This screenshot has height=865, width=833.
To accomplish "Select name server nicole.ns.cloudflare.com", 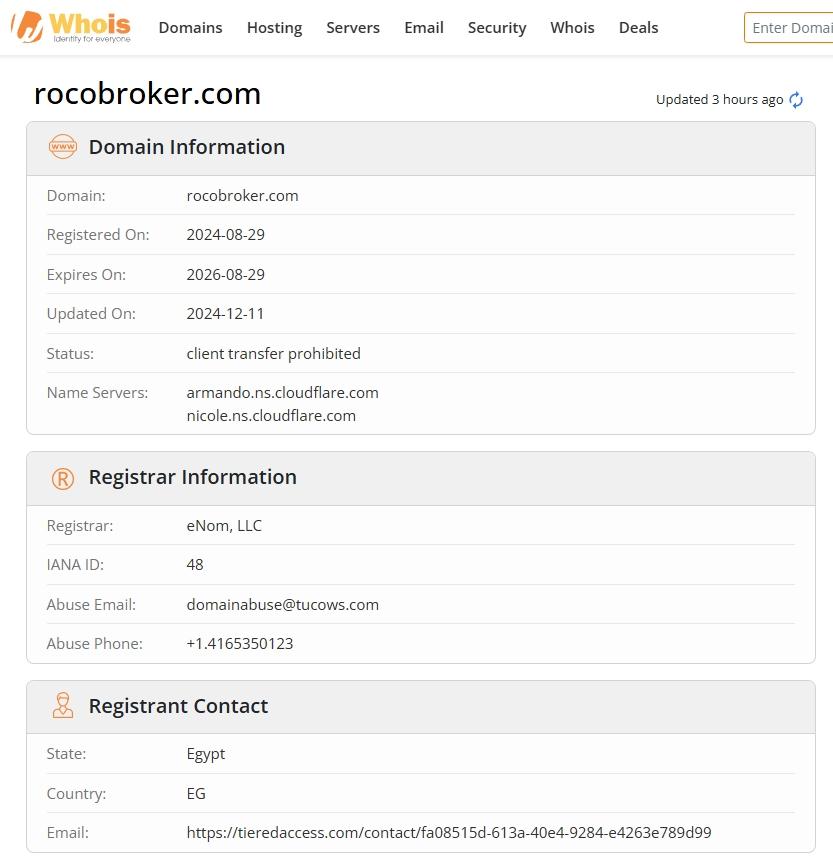I will click(x=271, y=416).
